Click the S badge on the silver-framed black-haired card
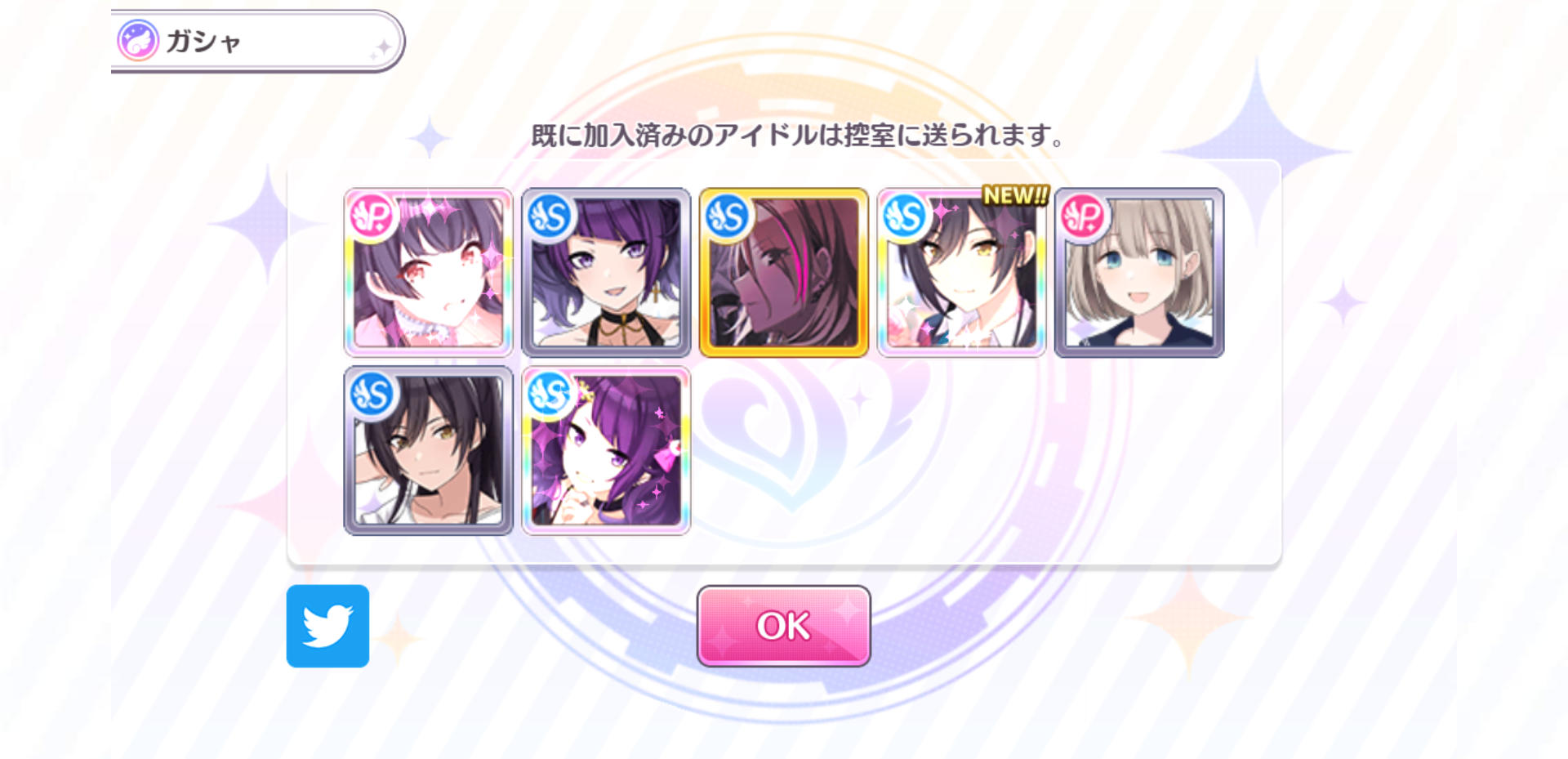 [x=372, y=395]
